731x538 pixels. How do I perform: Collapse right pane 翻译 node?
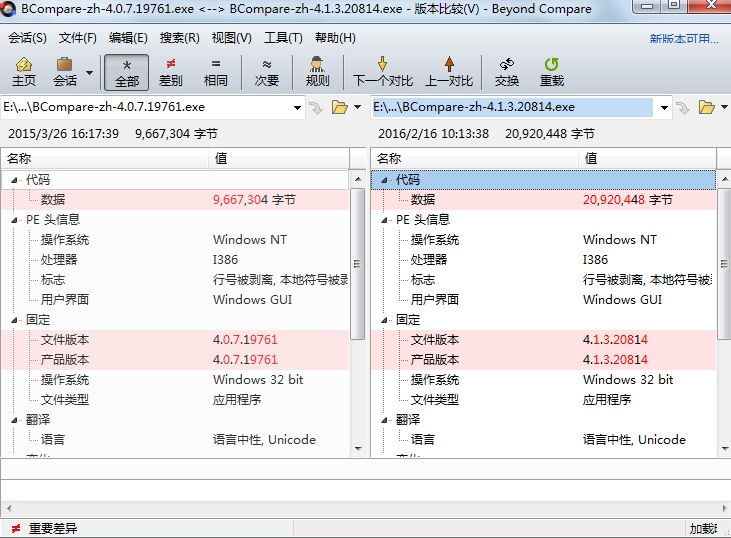(x=384, y=420)
